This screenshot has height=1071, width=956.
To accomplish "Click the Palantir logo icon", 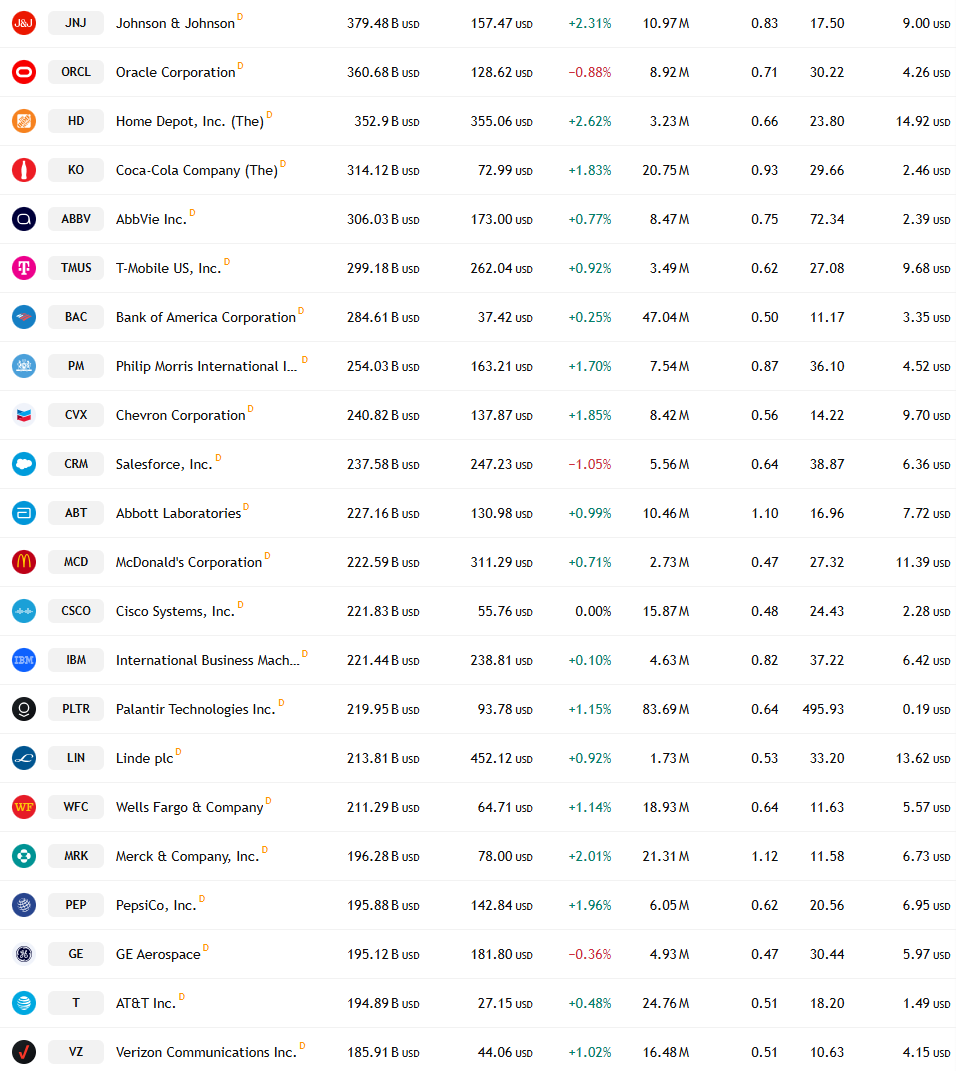I will [24, 709].
